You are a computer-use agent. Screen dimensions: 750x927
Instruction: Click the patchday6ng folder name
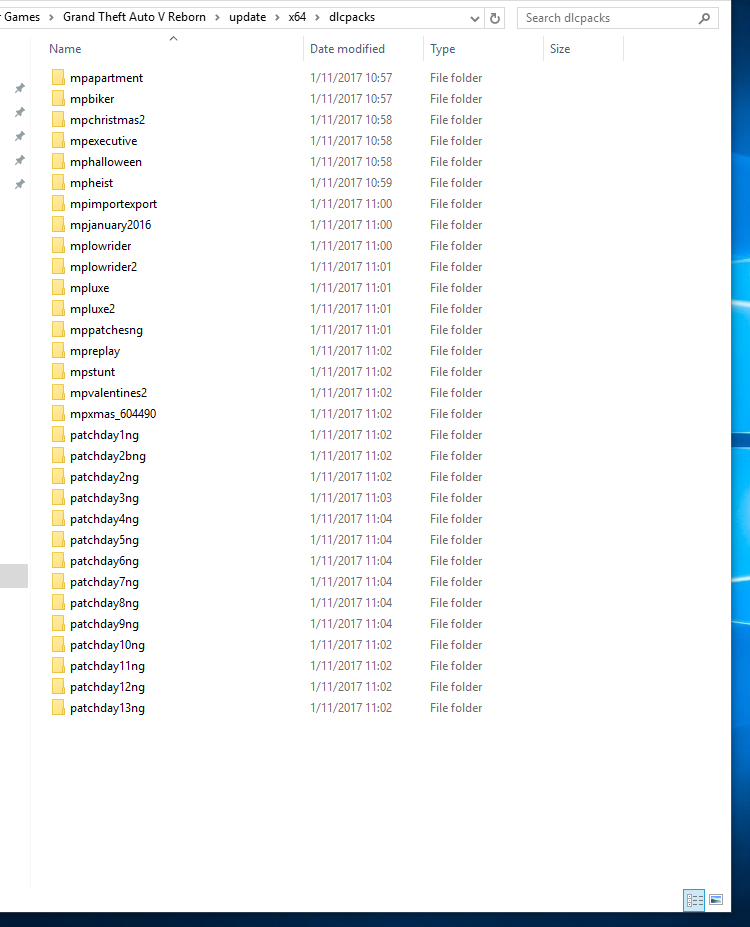coord(104,560)
